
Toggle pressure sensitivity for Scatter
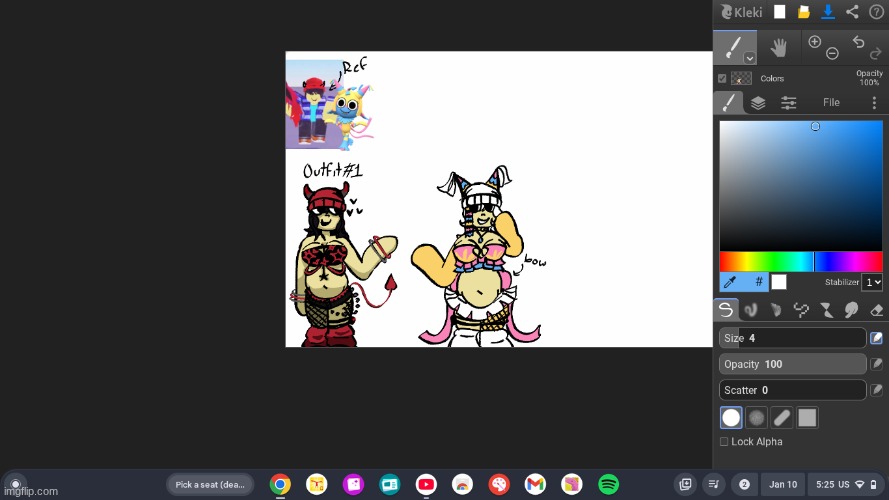877,390
